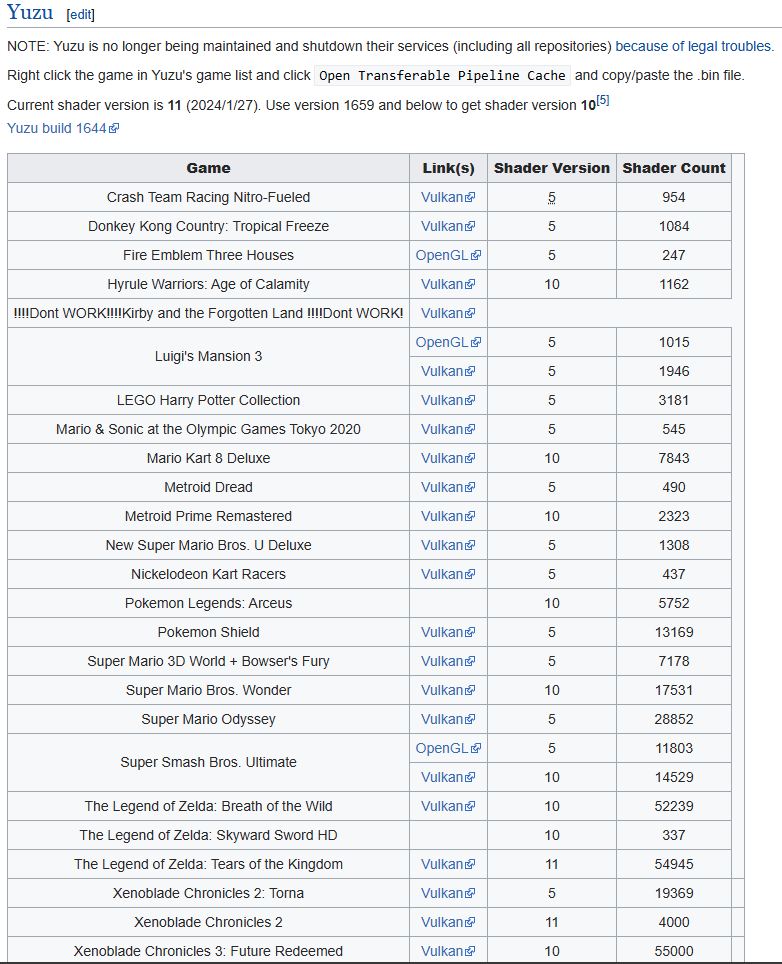Open Vulkan link for Super Mario 3D World

[x=448, y=661]
